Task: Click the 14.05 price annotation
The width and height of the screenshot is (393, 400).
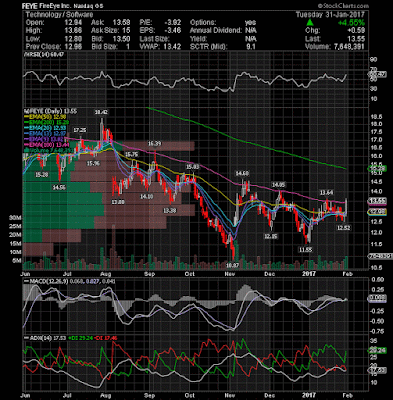Action: click(x=278, y=184)
